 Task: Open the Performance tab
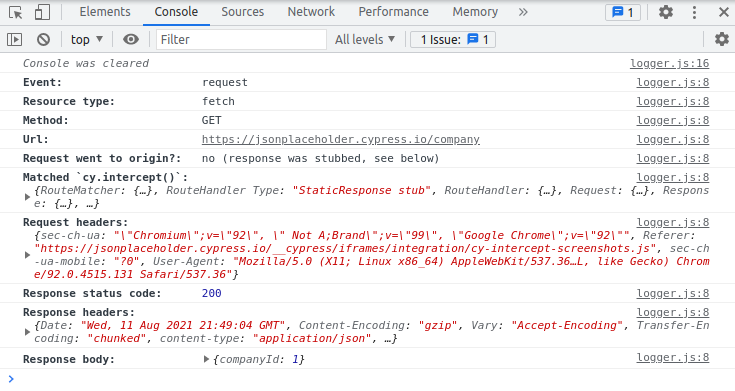tap(393, 12)
